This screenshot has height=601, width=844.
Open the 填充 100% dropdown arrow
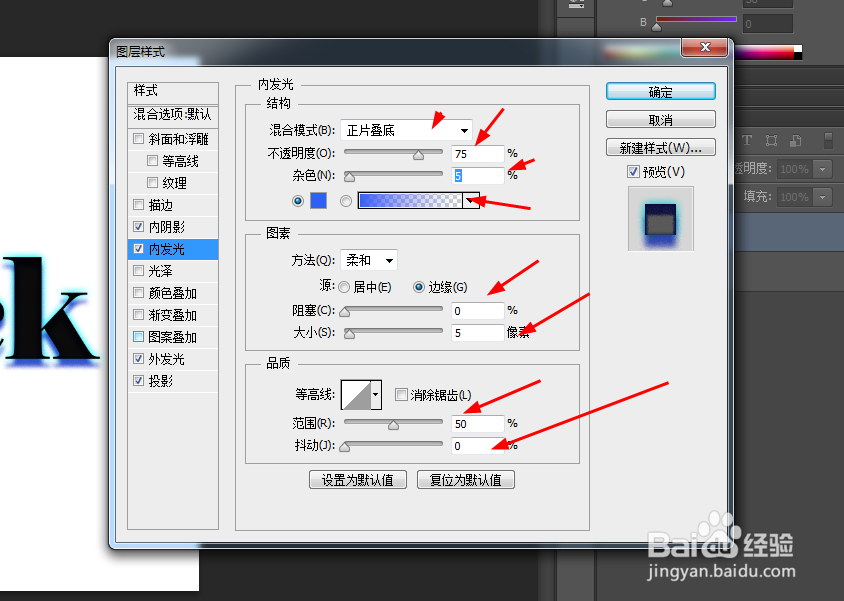(x=823, y=197)
